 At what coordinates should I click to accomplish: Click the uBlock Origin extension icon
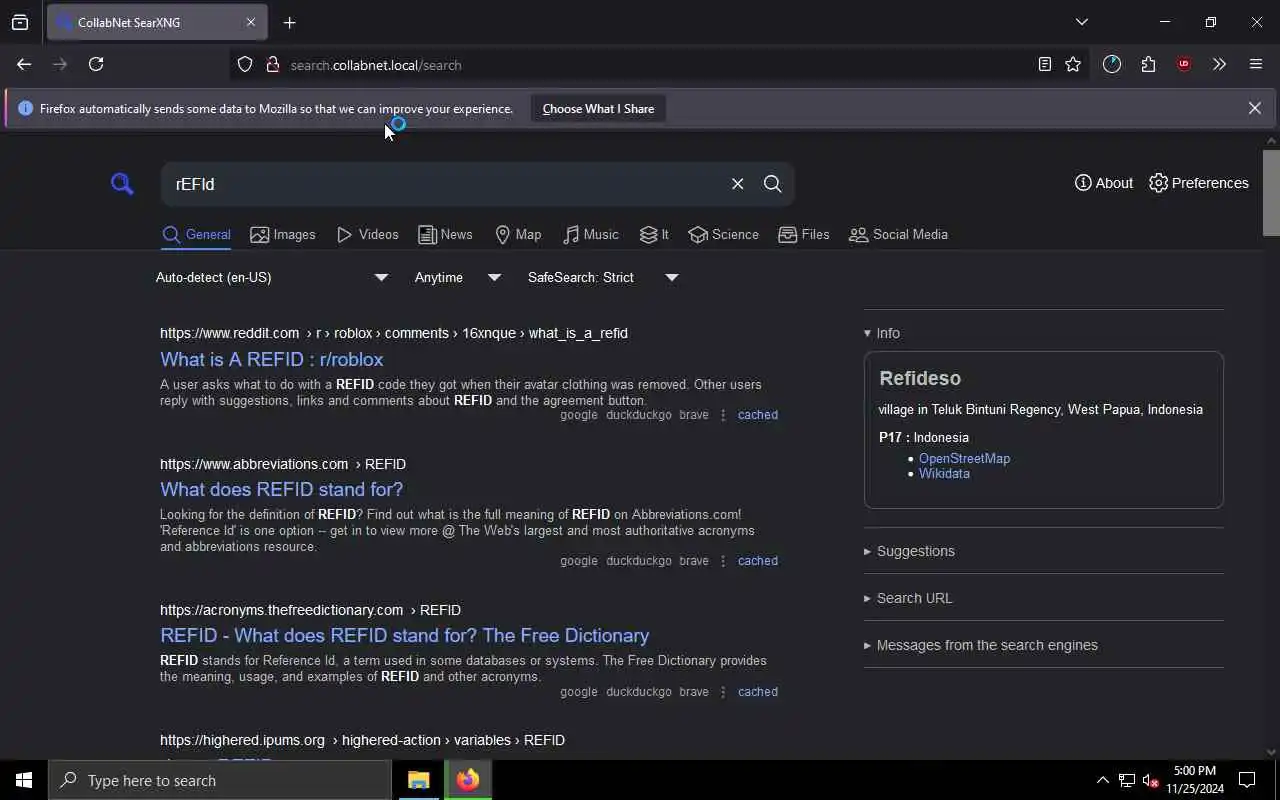tap(1184, 64)
